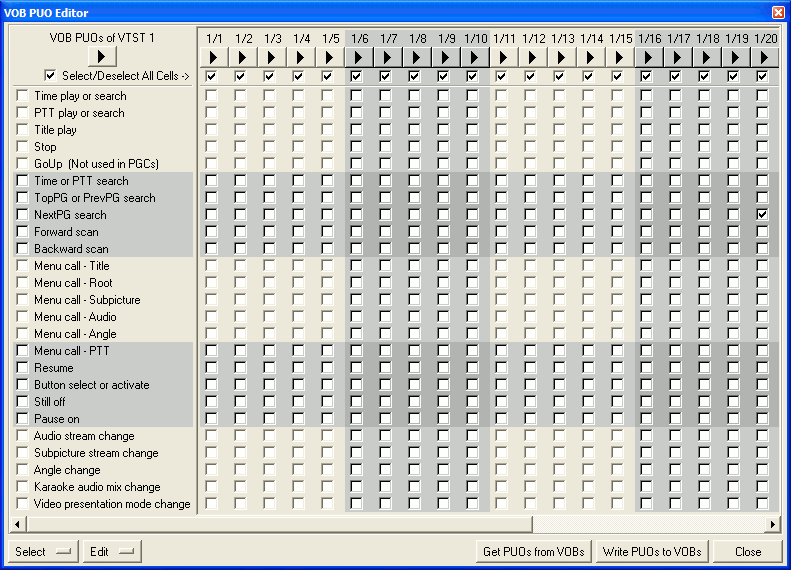
Task: Enable the Stop row checkbox
Action: pyautogui.click(x=22, y=147)
